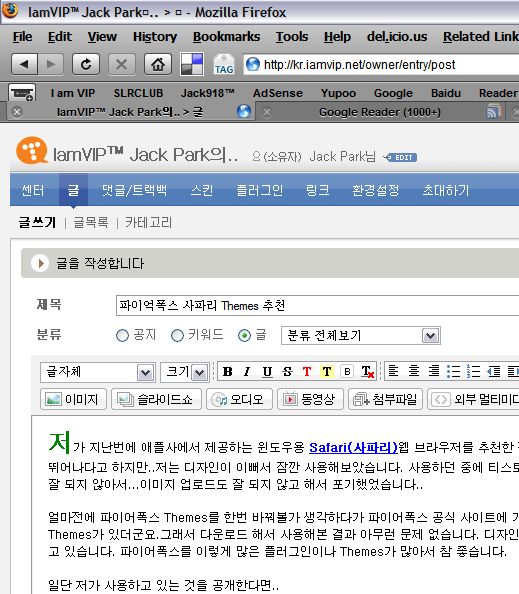
Task: Open the Bookmarks menu
Action: point(226,37)
